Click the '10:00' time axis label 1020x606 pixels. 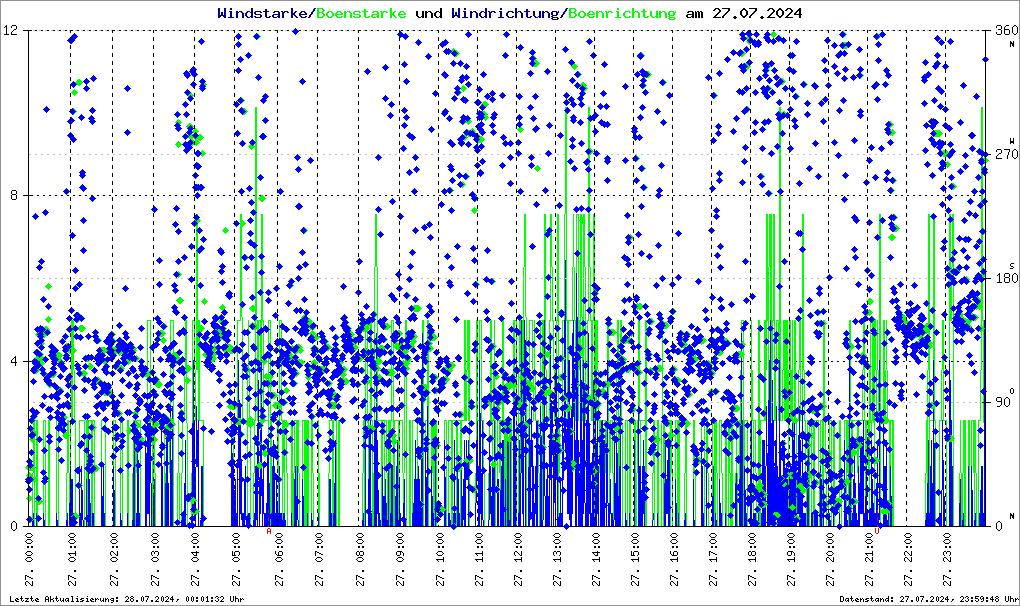pos(440,549)
